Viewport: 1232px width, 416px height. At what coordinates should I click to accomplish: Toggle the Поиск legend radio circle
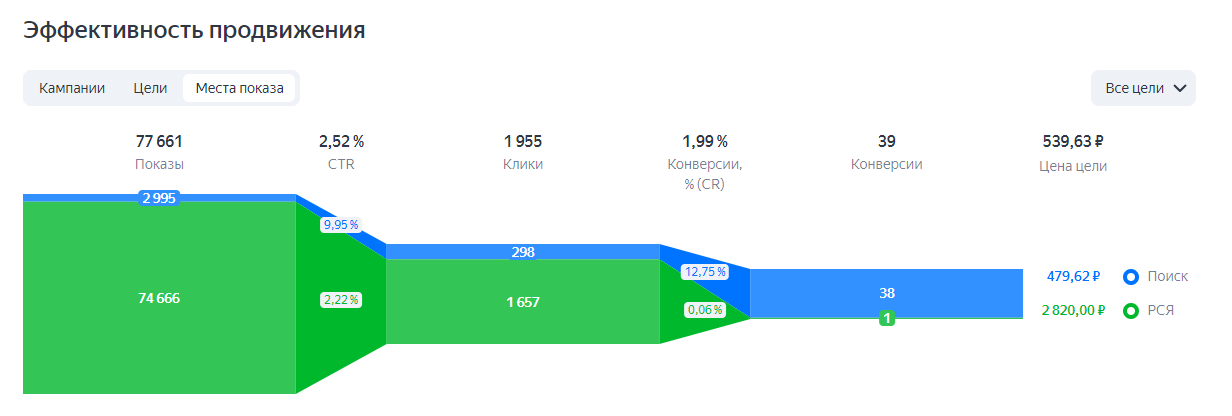pyautogui.click(x=1131, y=277)
